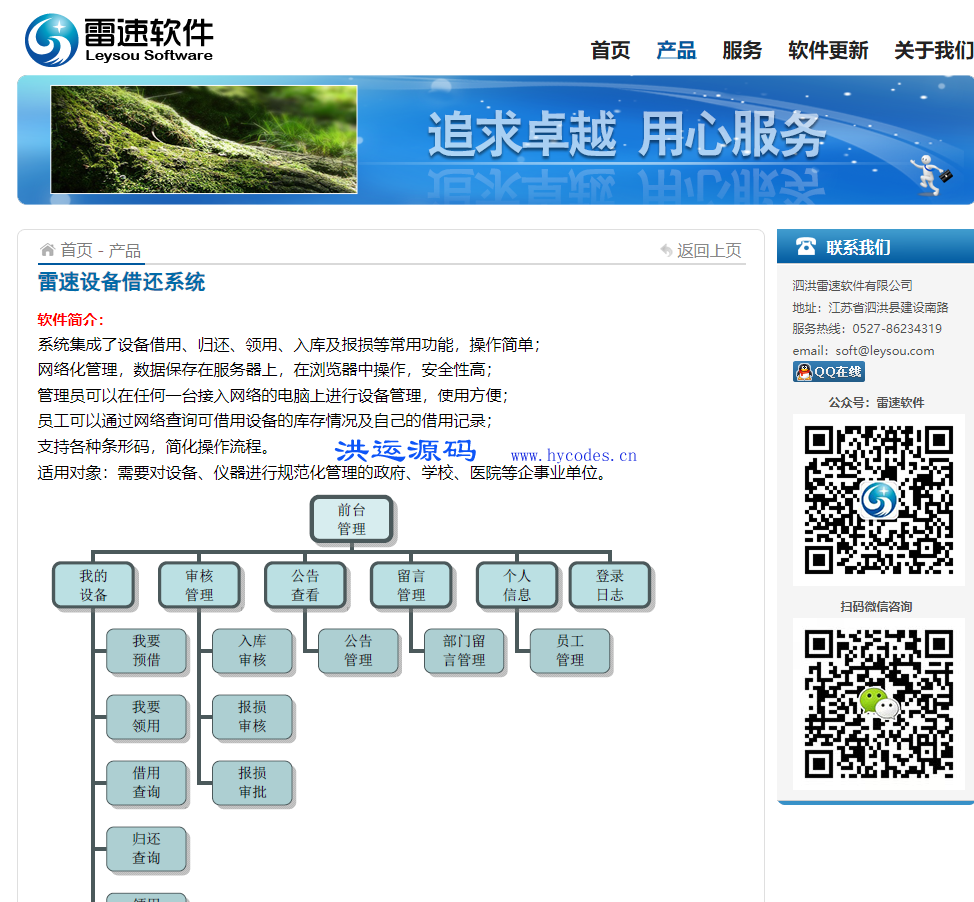The width and height of the screenshot is (974, 902).
Task: Click the 泗洪雷速软件有限公司 company name
Action: click(852, 285)
